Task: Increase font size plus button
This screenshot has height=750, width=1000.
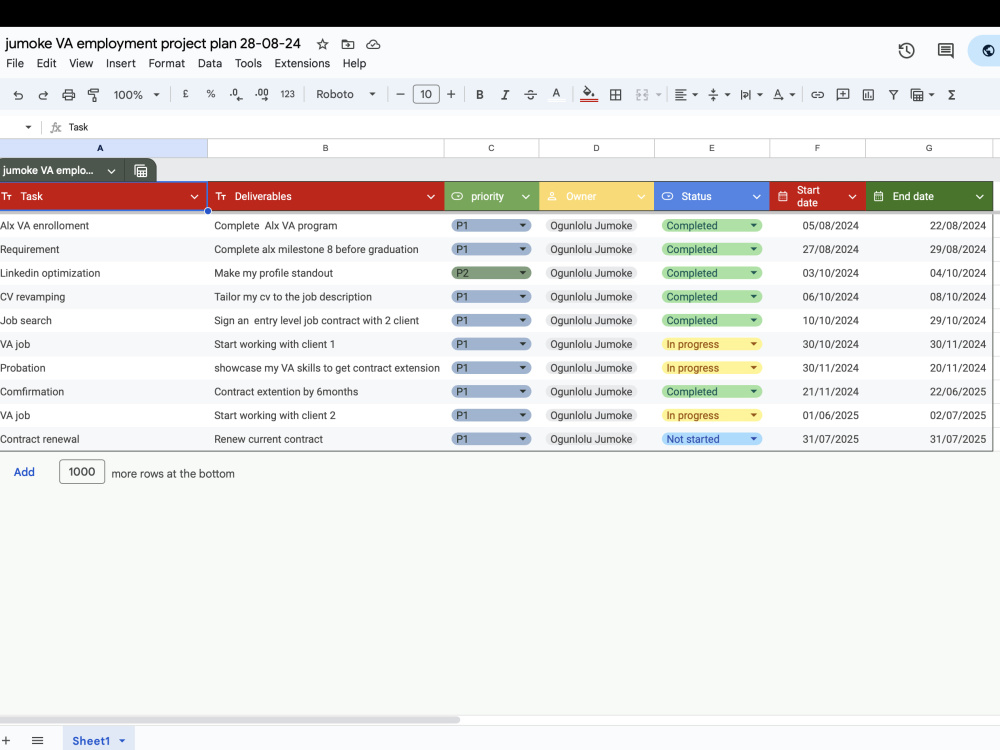Action: (x=451, y=94)
